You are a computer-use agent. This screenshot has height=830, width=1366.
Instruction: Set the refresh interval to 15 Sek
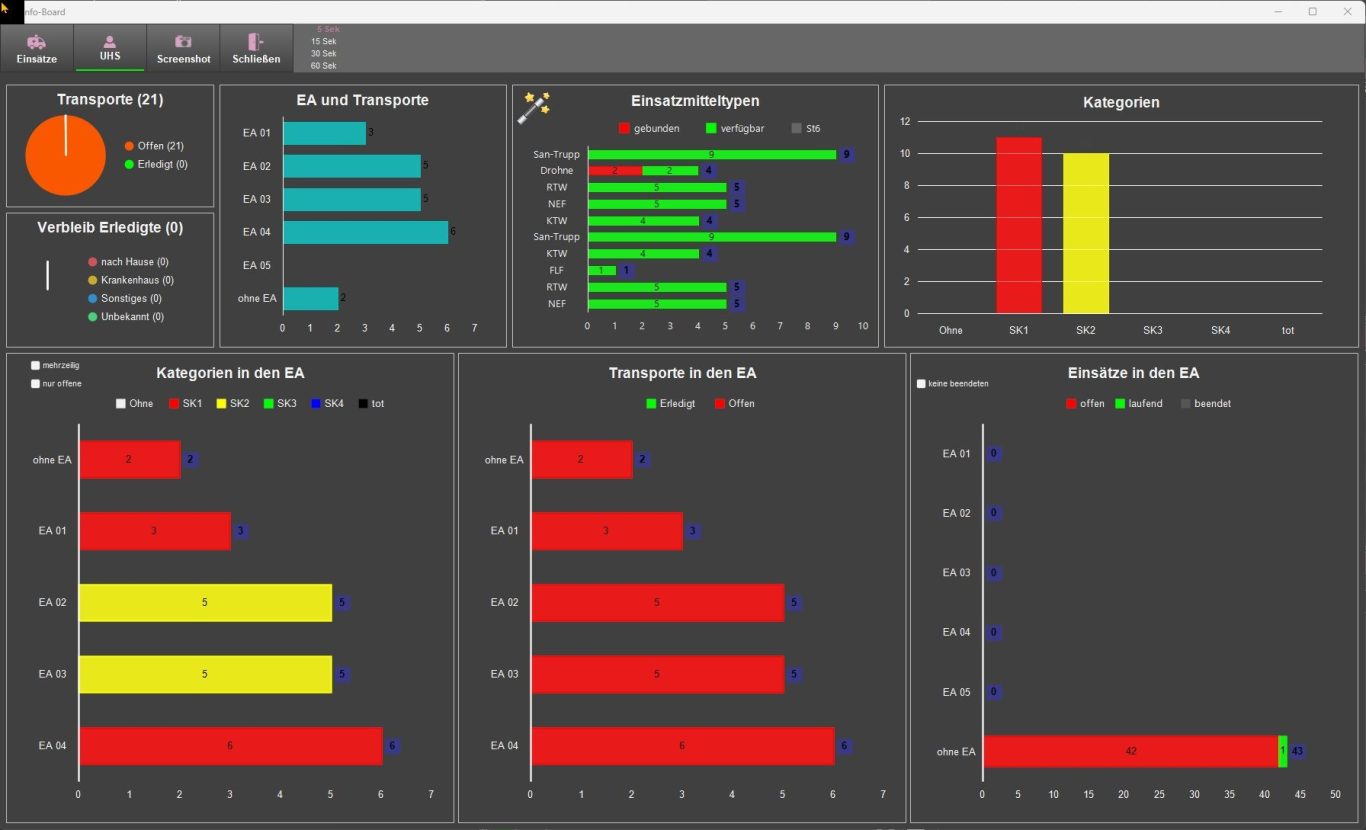pyautogui.click(x=323, y=42)
